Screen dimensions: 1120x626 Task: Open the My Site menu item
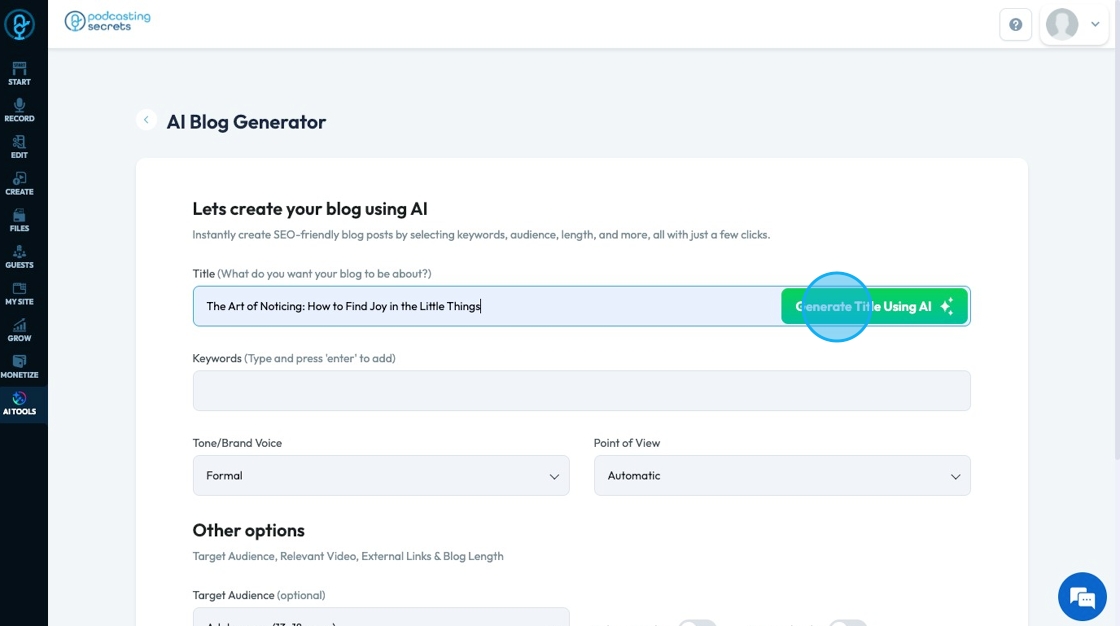(19, 294)
